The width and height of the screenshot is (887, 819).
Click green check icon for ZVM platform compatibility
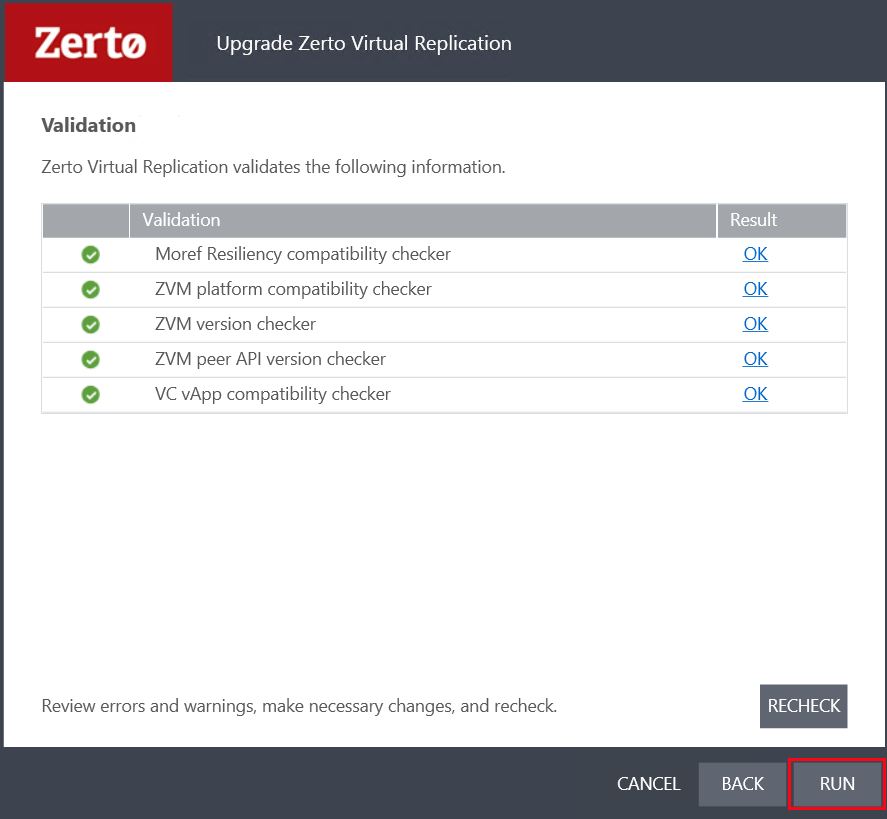tap(91, 290)
